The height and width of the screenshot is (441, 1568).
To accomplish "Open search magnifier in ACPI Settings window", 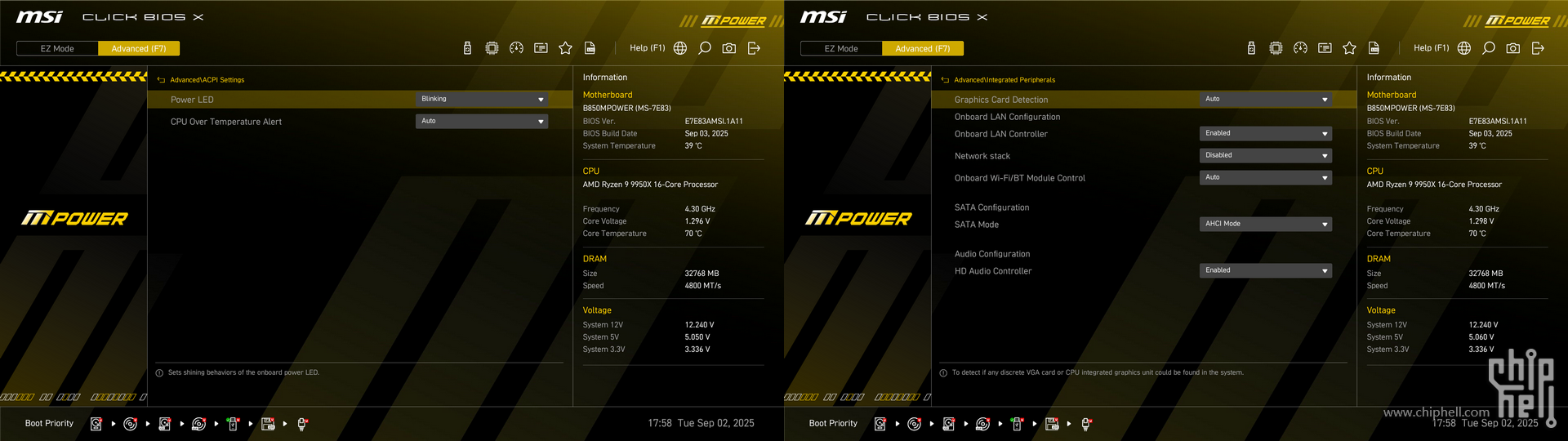I will click(705, 48).
